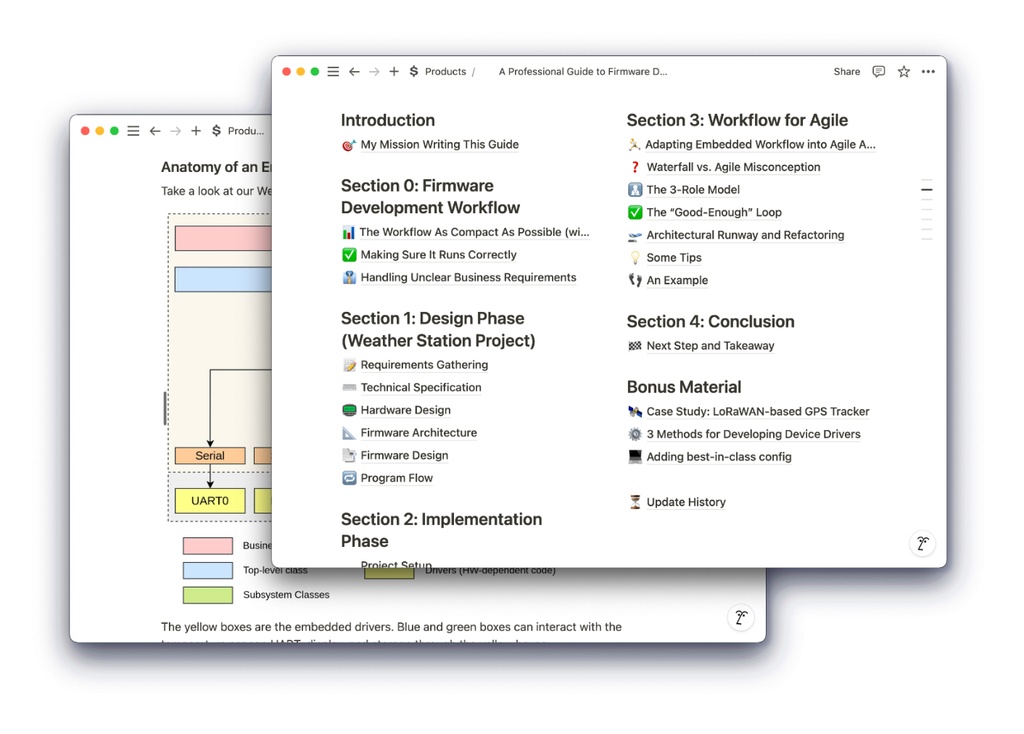Select the Products breadcrumb in the toolbar
Image resolution: width=1024 pixels, height=734 pixels.
pyautogui.click(x=444, y=71)
